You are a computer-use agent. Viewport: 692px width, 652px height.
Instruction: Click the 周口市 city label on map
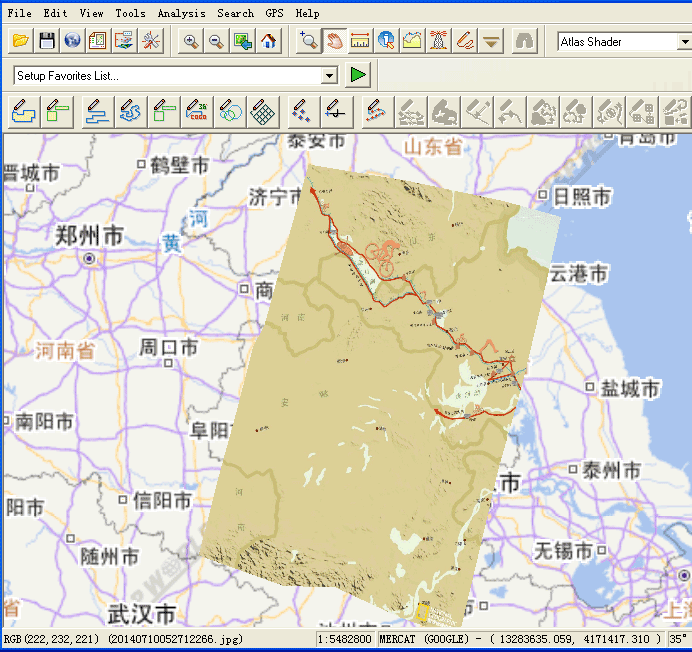pyautogui.click(x=169, y=347)
